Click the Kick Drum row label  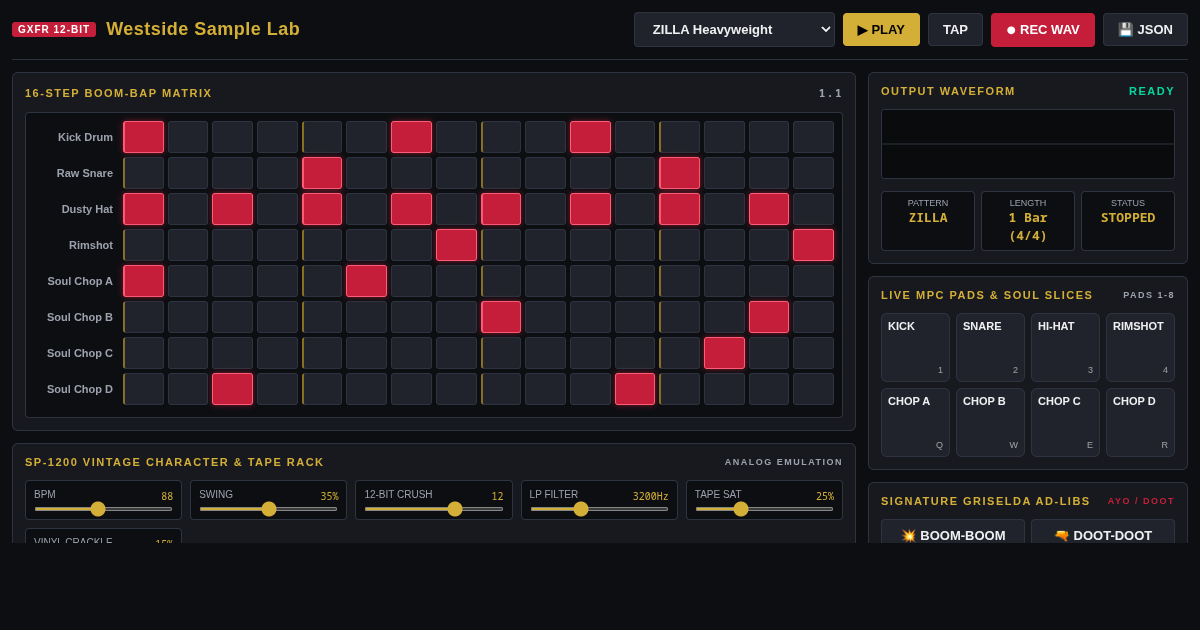(x=85, y=137)
